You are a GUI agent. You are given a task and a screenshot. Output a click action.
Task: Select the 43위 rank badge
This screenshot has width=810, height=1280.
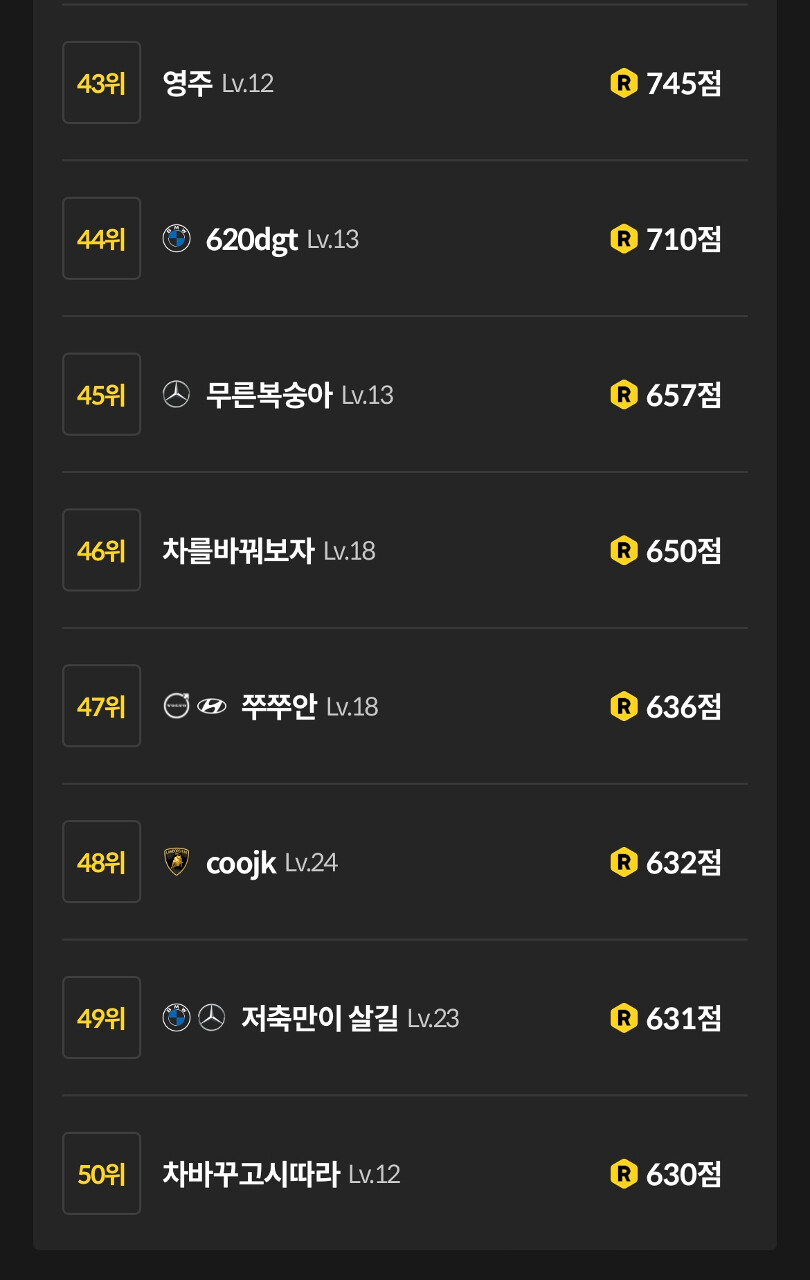(x=101, y=83)
